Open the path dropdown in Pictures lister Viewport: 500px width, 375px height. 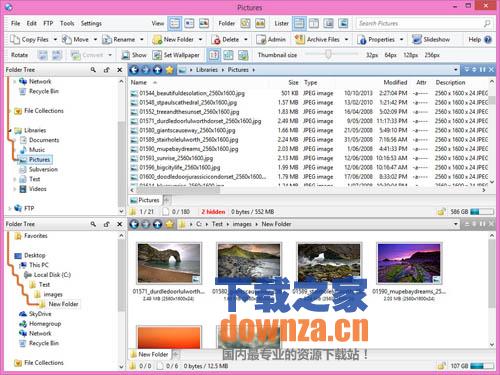click(x=455, y=70)
